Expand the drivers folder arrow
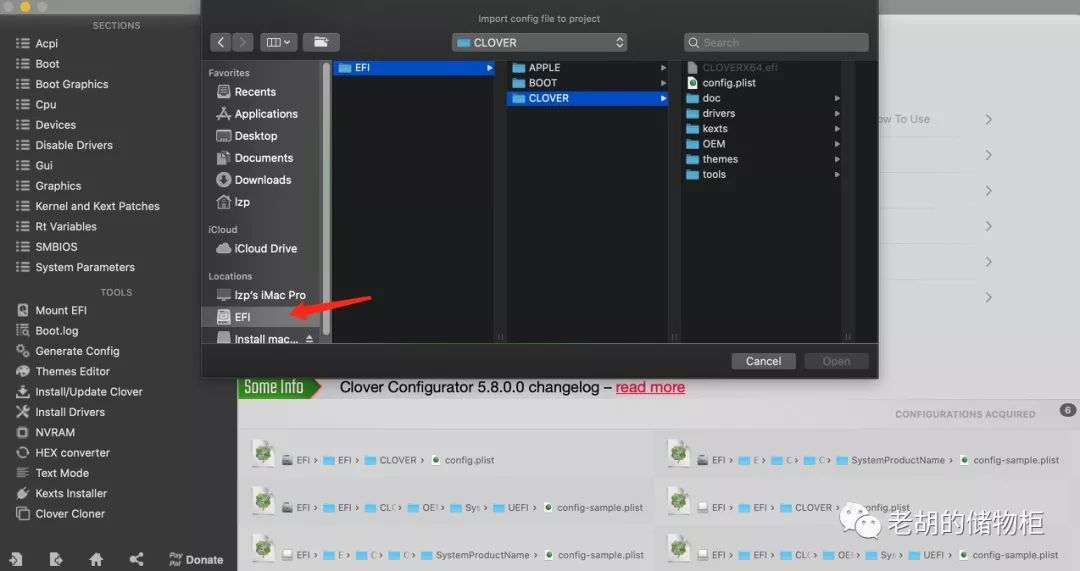This screenshot has width=1080, height=571. pyautogui.click(x=837, y=114)
